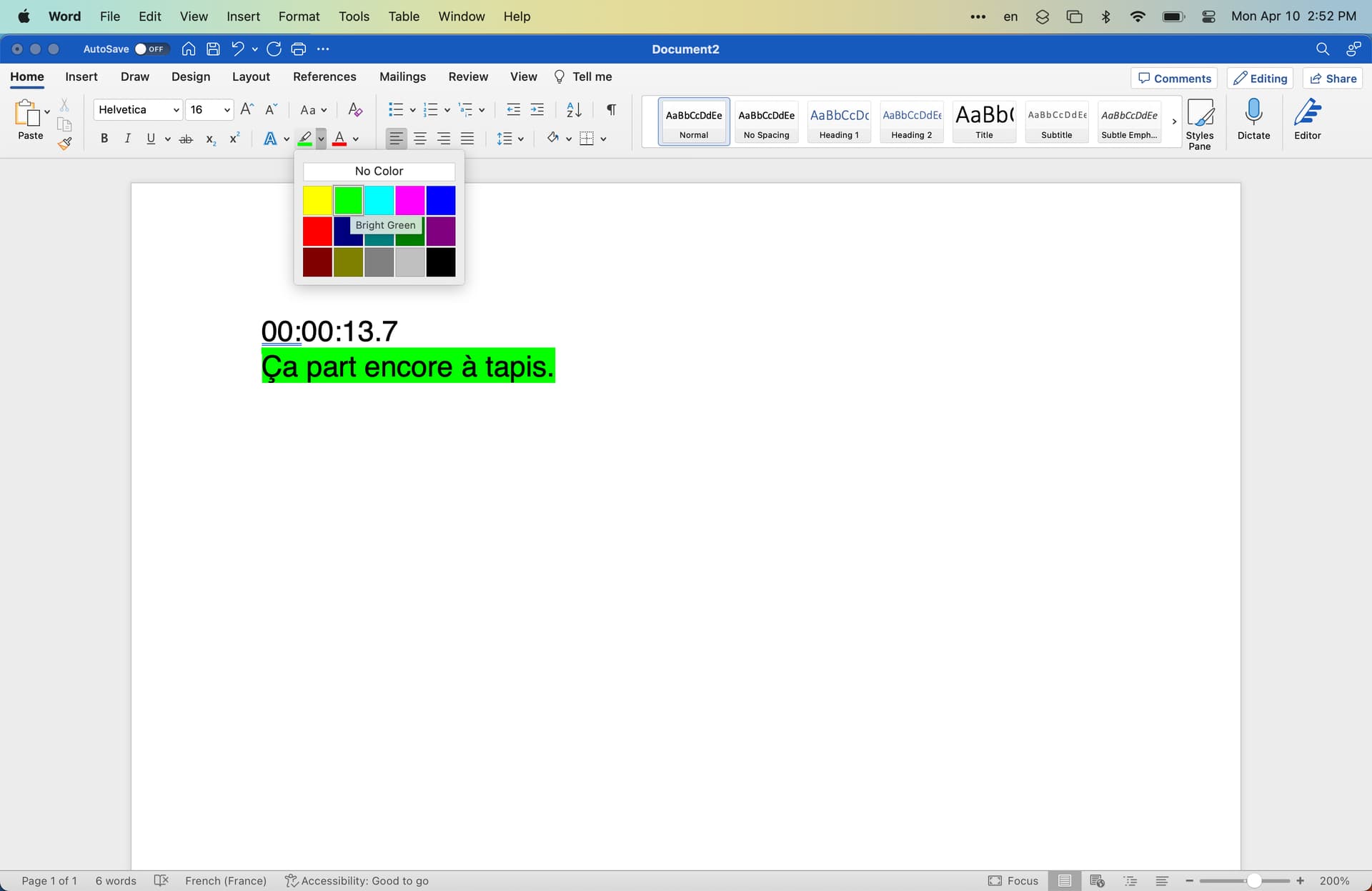Image resolution: width=1372 pixels, height=891 pixels.
Task: Switch to the Review ribbon tab
Action: (468, 76)
